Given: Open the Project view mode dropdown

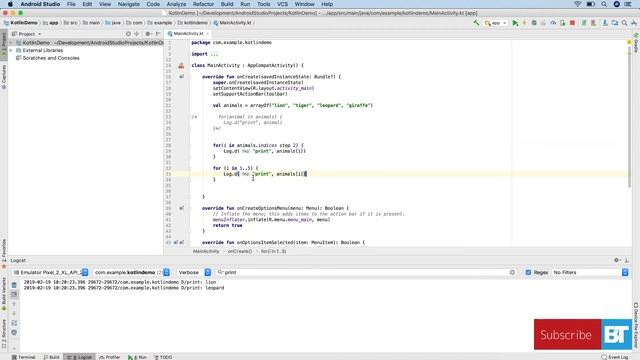Looking at the screenshot, I should tap(27, 34).
